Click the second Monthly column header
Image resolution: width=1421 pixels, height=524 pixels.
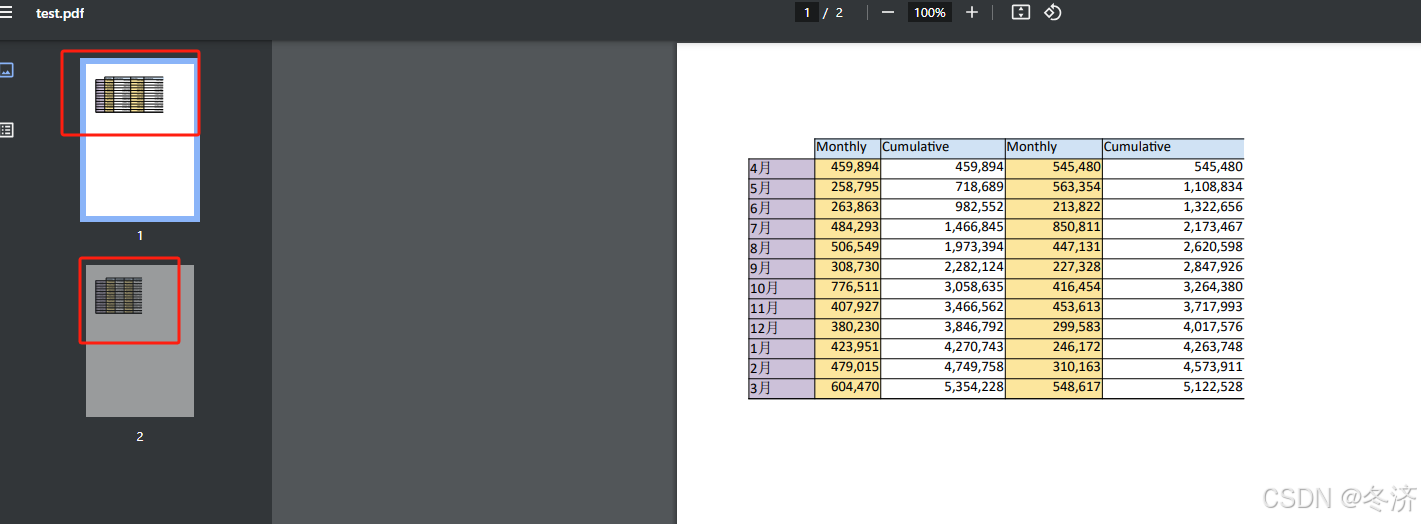(x=1031, y=147)
